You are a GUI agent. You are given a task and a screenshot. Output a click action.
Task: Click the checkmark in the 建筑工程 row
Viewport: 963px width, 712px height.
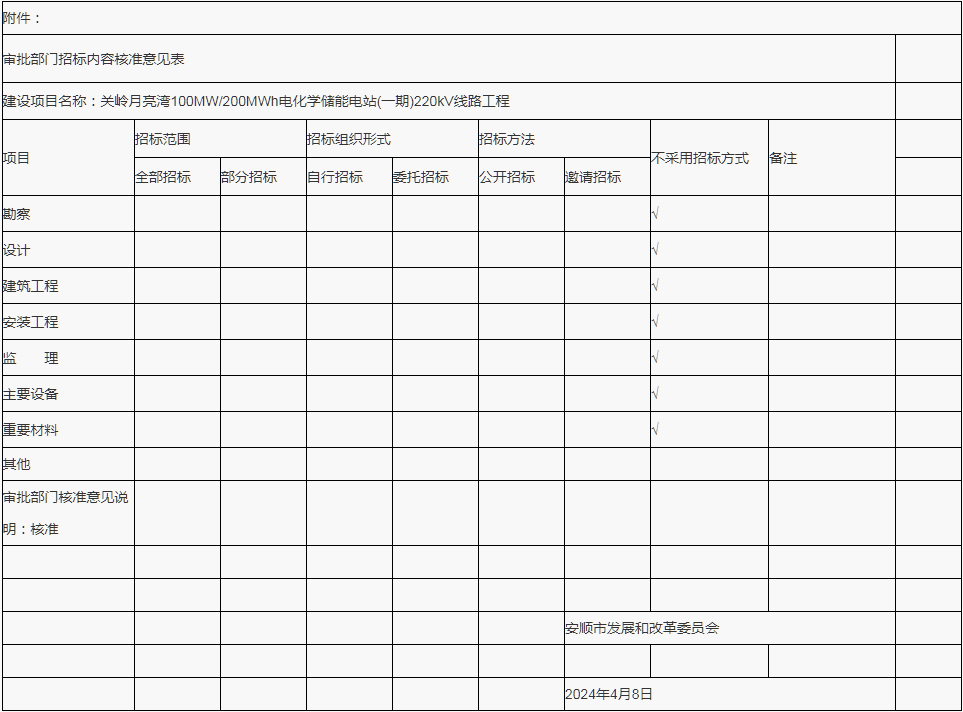point(655,286)
